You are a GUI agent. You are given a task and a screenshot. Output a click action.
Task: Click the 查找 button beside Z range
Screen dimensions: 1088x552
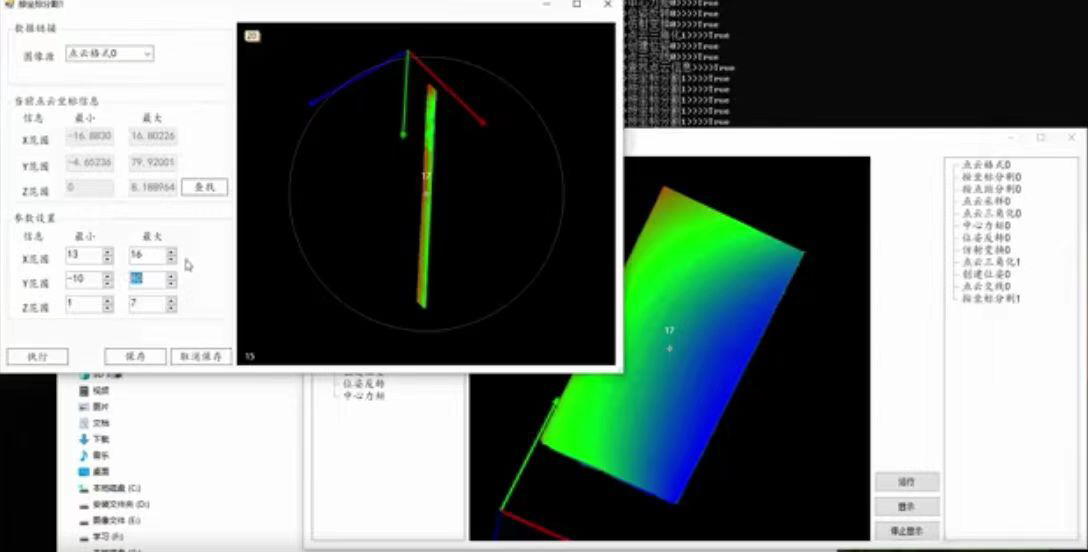tap(204, 187)
